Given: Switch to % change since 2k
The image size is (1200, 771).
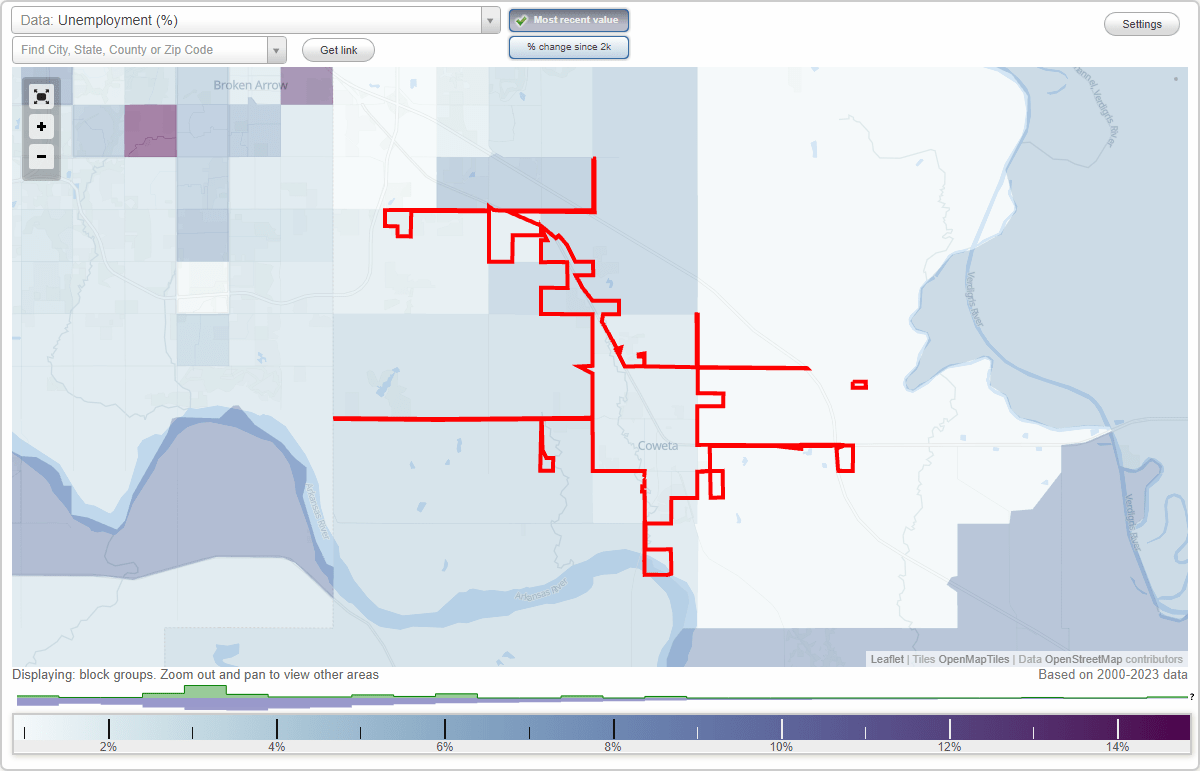Looking at the screenshot, I should (569, 47).
